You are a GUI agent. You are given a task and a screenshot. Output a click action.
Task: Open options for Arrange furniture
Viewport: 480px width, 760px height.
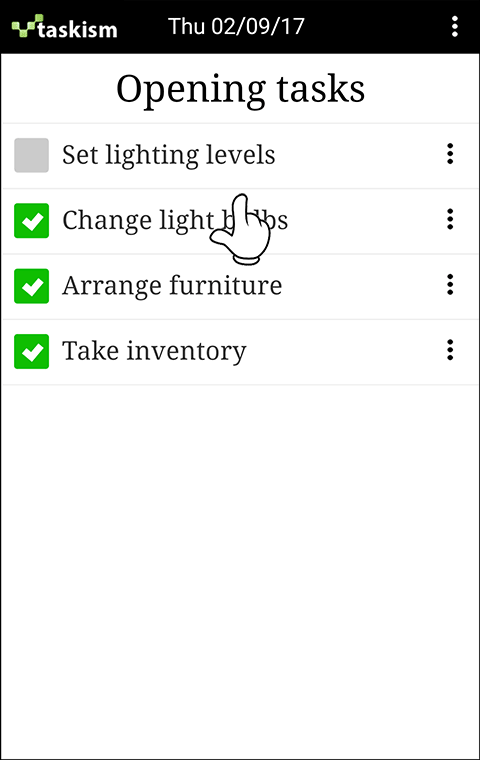[x=450, y=285]
